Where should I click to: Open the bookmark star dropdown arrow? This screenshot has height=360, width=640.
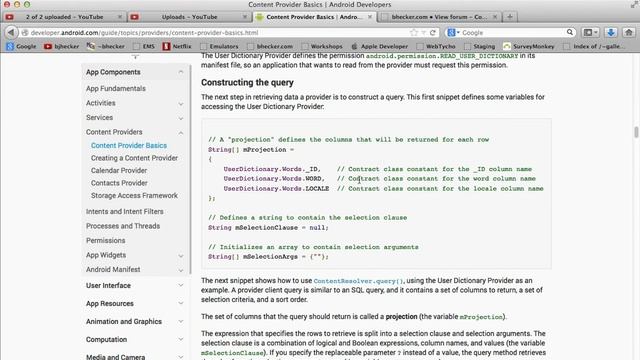click(424, 33)
